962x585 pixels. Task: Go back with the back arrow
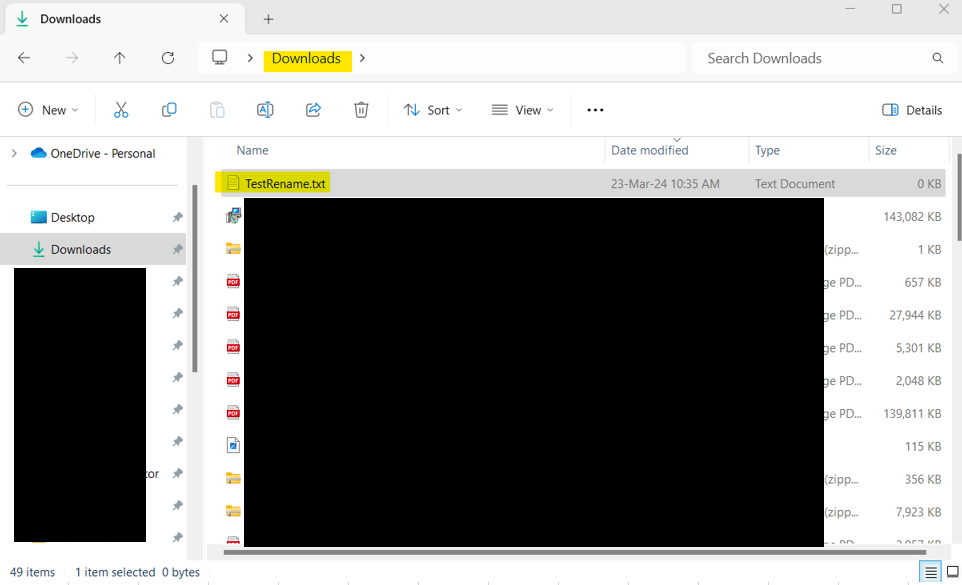24,58
